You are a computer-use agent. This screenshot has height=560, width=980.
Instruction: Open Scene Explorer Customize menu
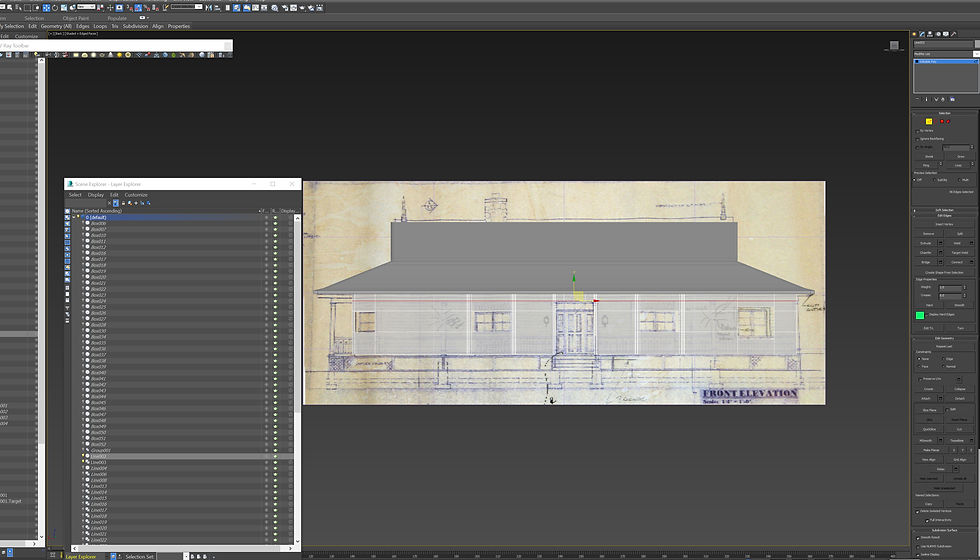coord(136,195)
